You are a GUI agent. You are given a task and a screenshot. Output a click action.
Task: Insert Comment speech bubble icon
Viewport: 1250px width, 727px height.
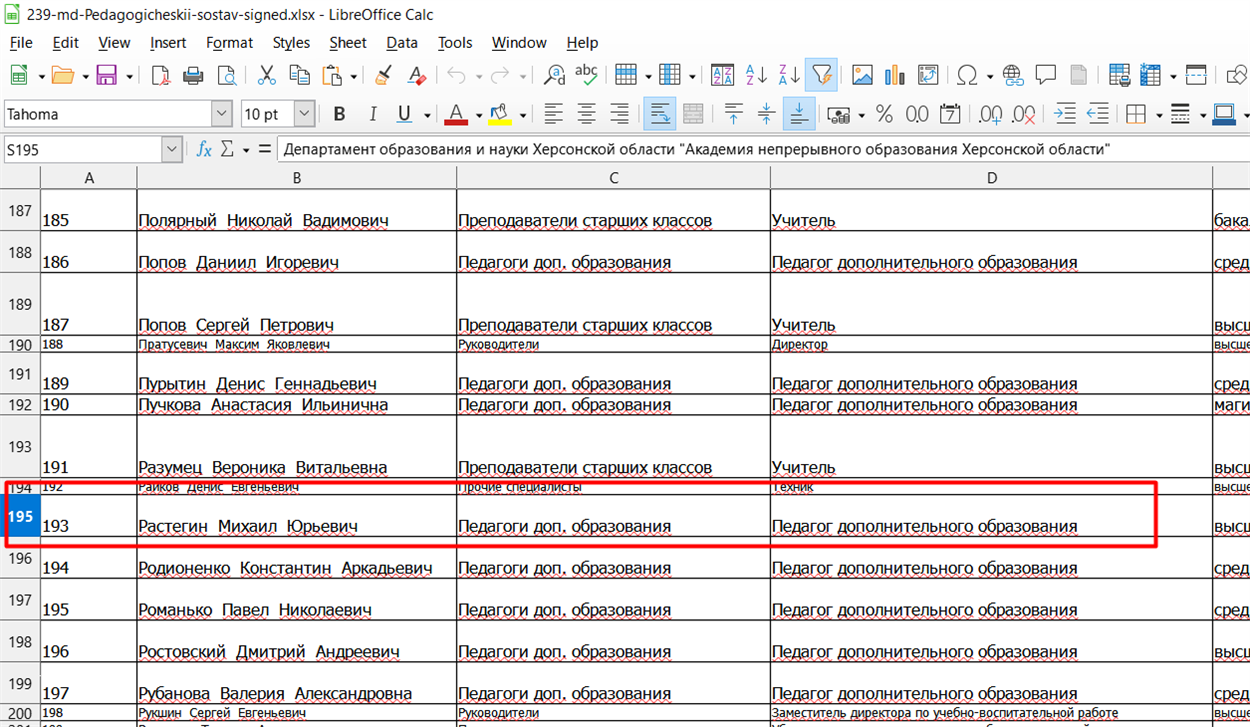[1046, 75]
